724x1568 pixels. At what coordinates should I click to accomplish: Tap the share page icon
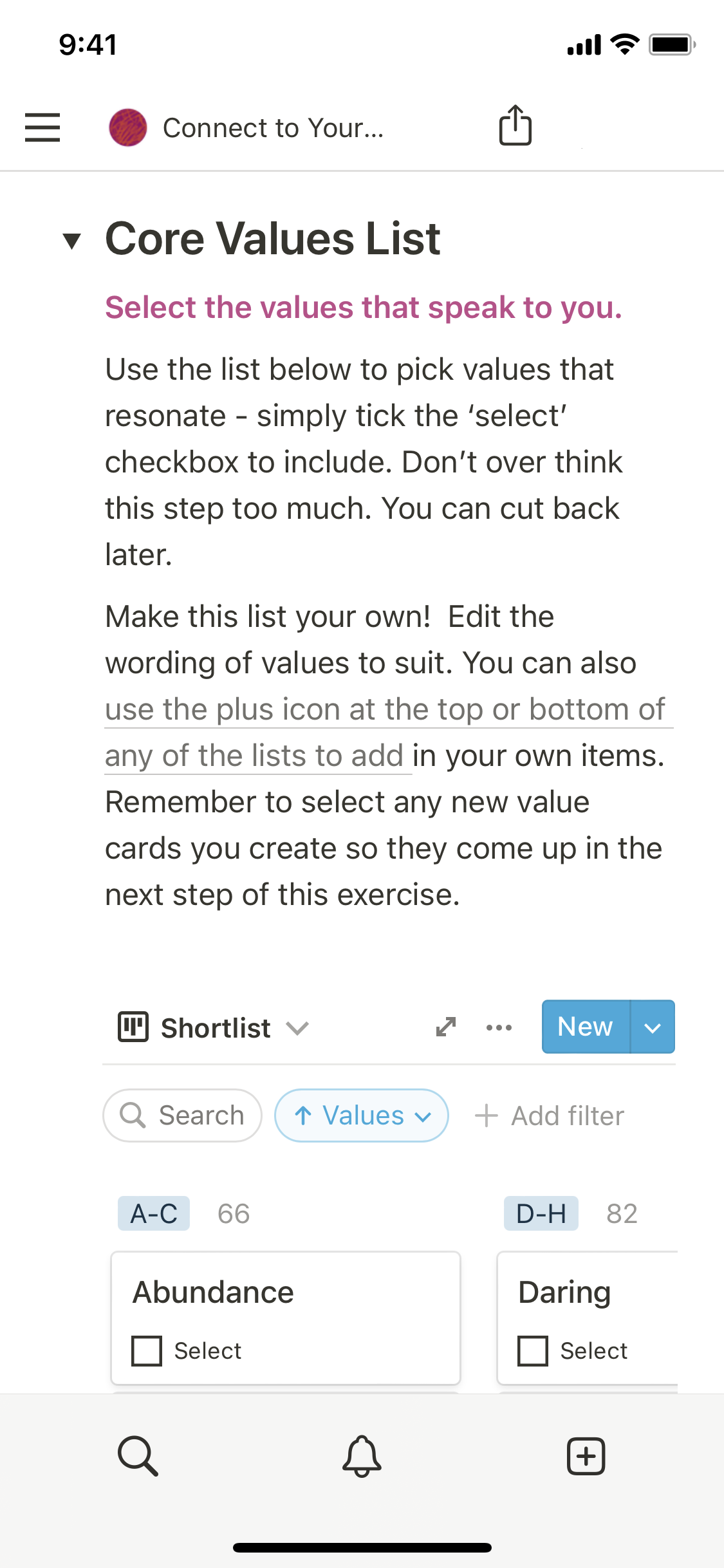[x=515, y=126]
